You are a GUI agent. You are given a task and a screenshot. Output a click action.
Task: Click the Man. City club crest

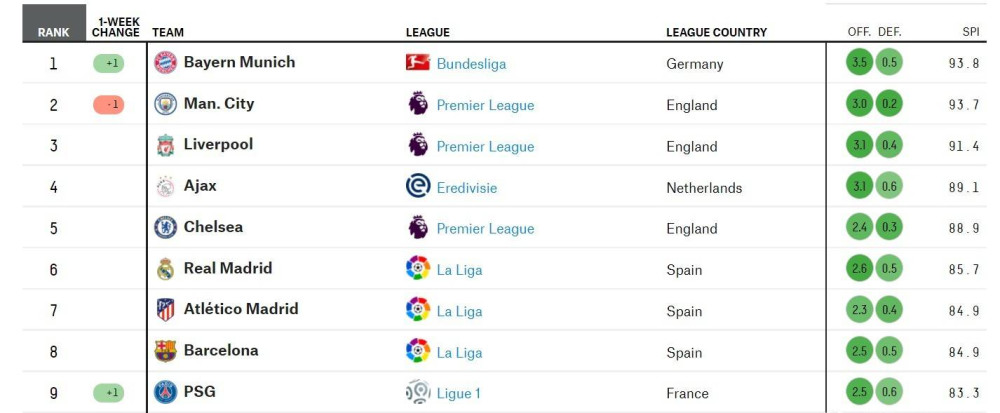[165, 104]
